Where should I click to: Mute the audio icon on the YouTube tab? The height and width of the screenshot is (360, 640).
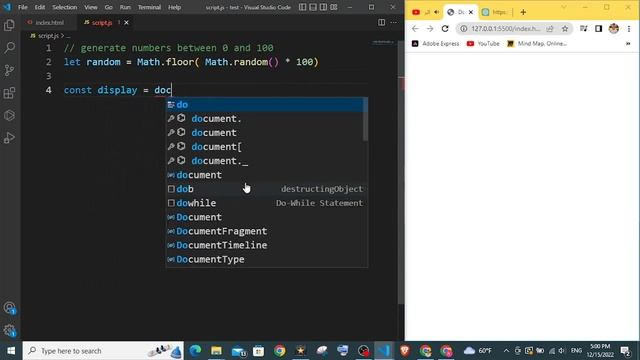click(436, 12)
